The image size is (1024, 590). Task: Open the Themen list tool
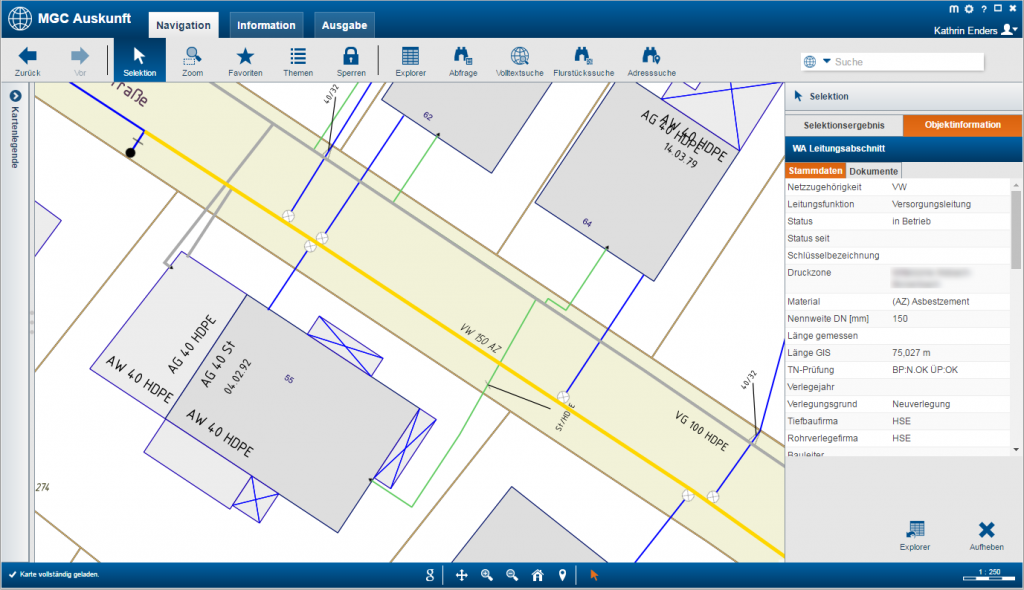(298, 61)
